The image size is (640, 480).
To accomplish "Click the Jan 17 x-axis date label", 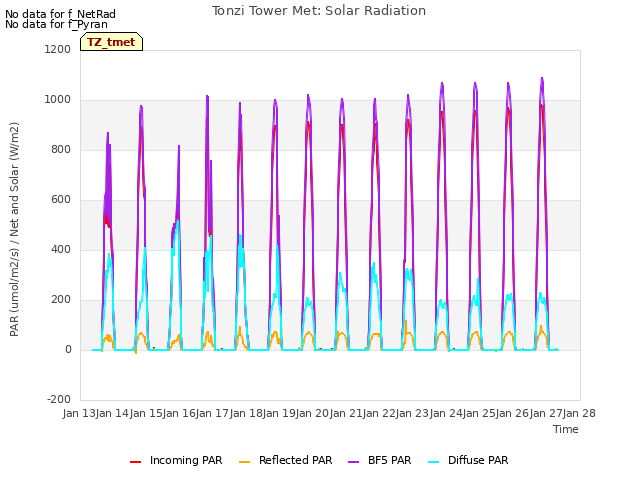I will (x=212, y=413).
